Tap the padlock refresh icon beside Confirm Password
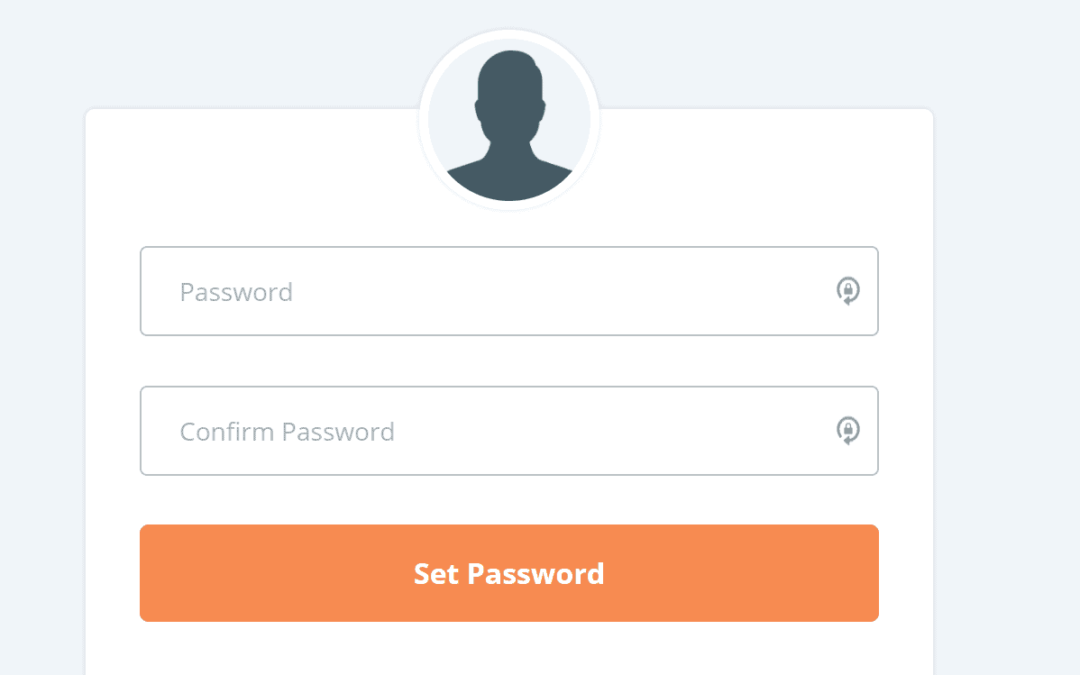 (x=848, y=430)
